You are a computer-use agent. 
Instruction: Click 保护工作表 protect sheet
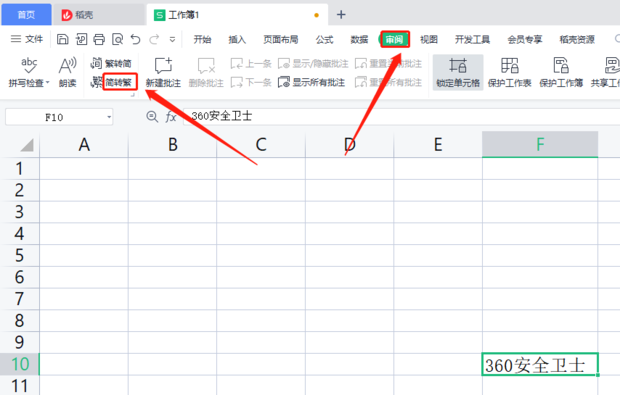509,72
